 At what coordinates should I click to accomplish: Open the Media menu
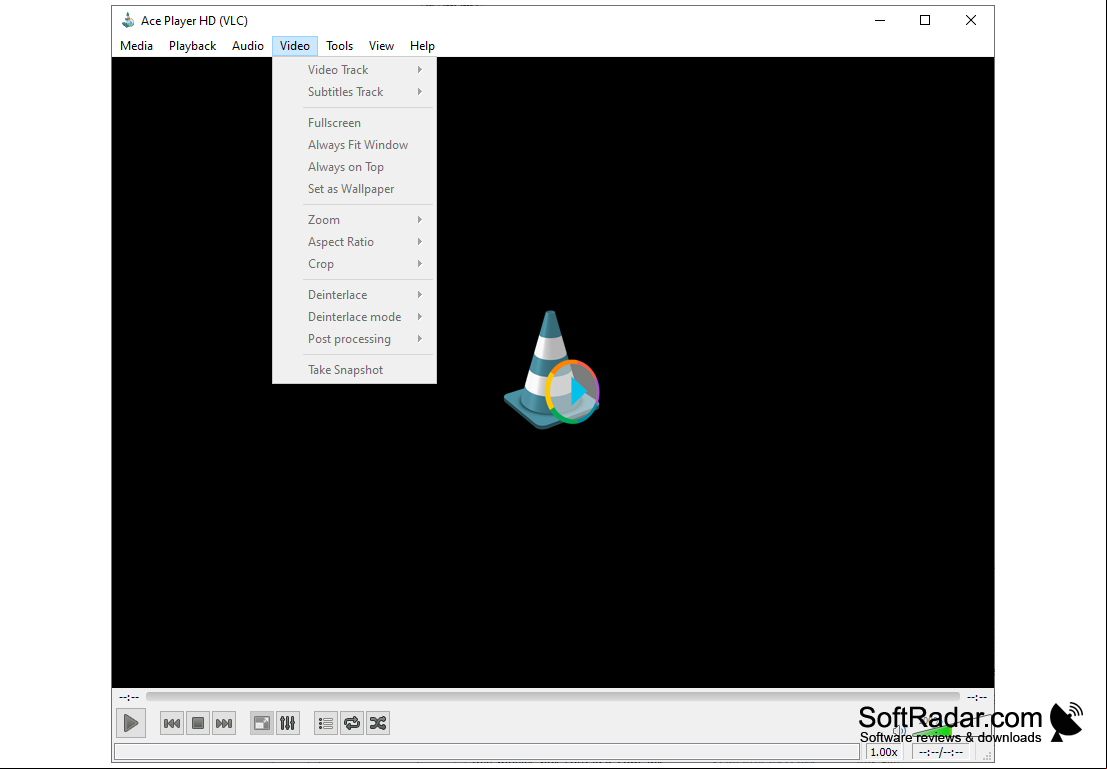click(x=136, y=46)
